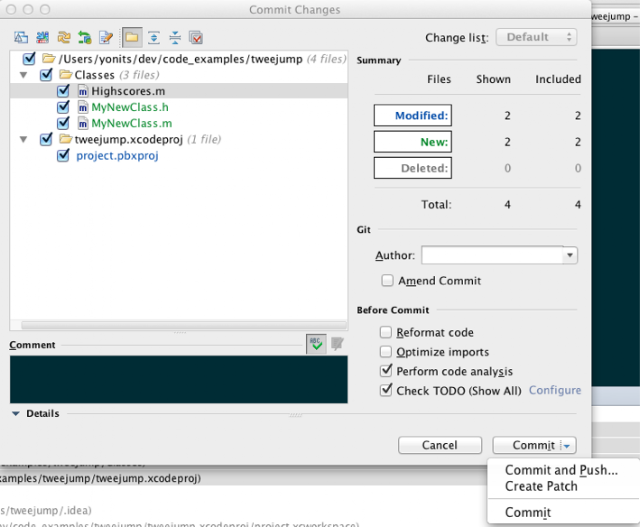Click the ABC spell-check icon above Comment
The image size is (640, 527).
[x=316, y=344]
